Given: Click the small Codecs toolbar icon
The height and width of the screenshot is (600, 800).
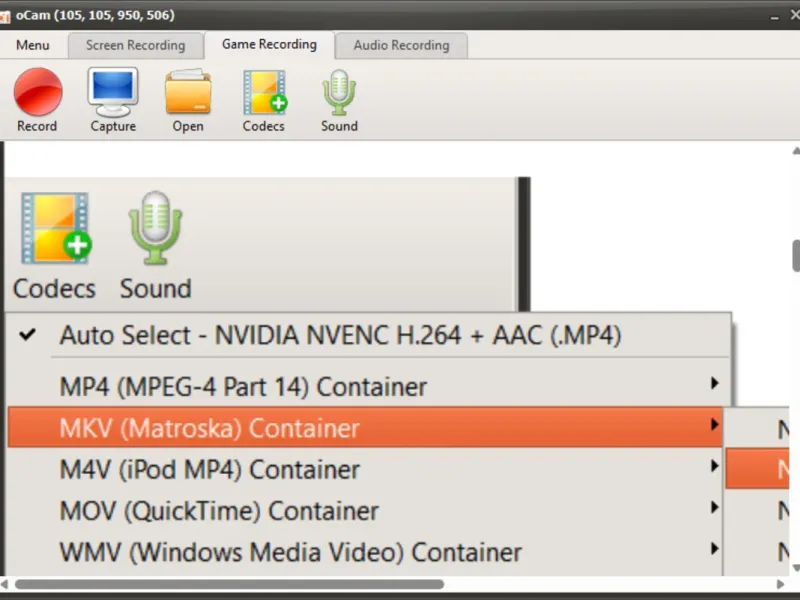Looking at the screenshot, I should (264, 92).
